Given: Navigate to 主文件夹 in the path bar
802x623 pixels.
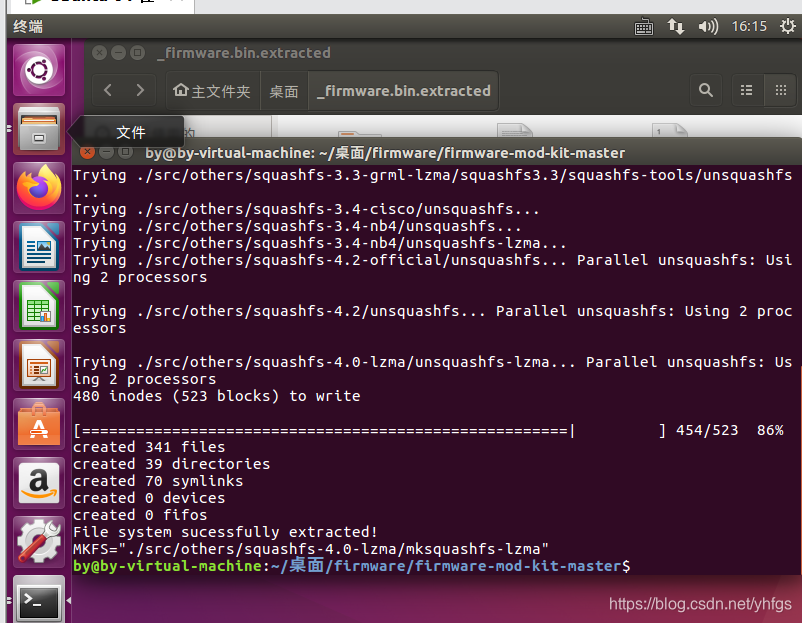Looking at the screenshot, I should click(x=212, y=90).
